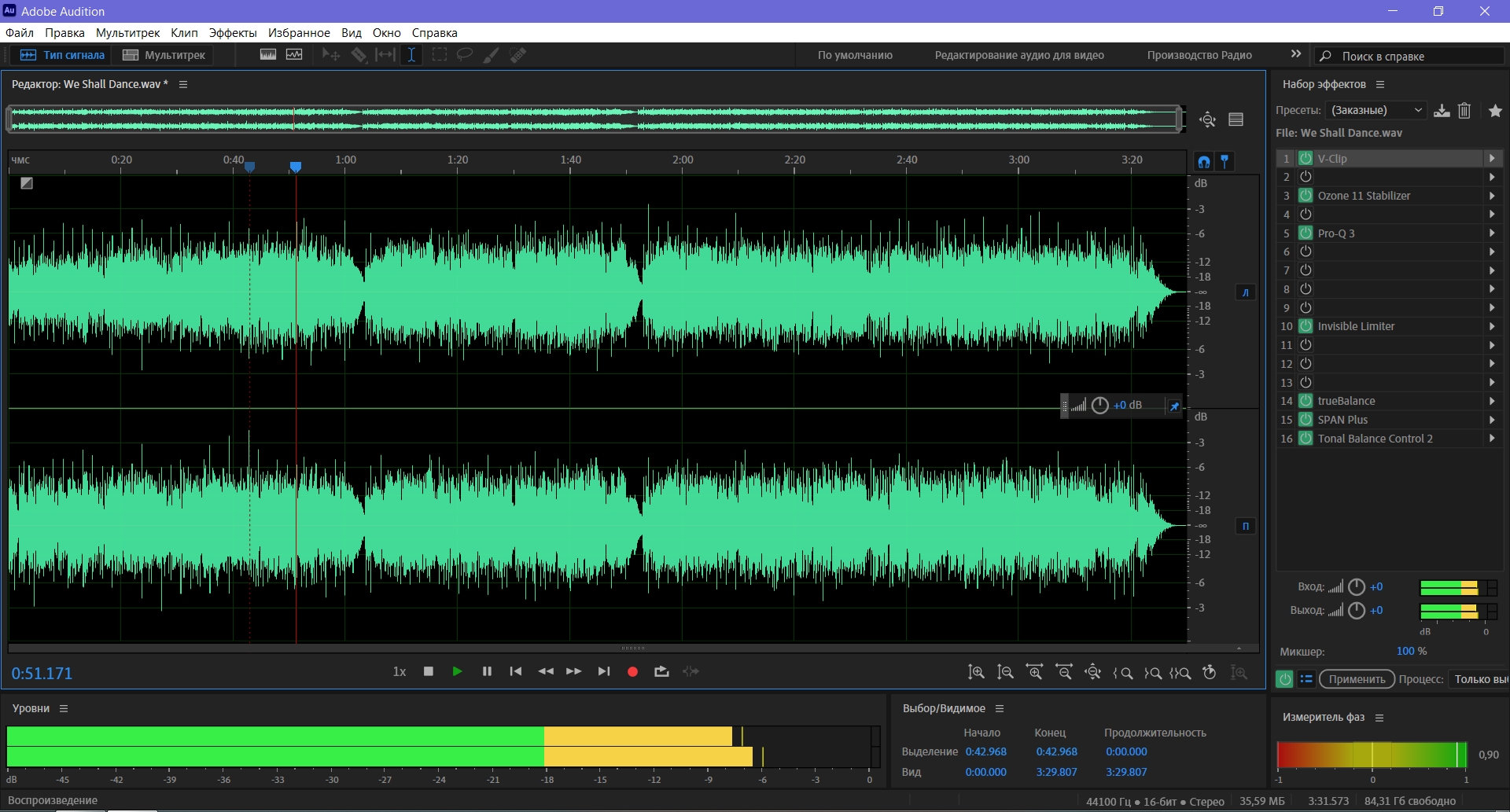Adjust the +0 dB HUD gain knob
The image size is (1510, 812).
tap(1100, 406)
